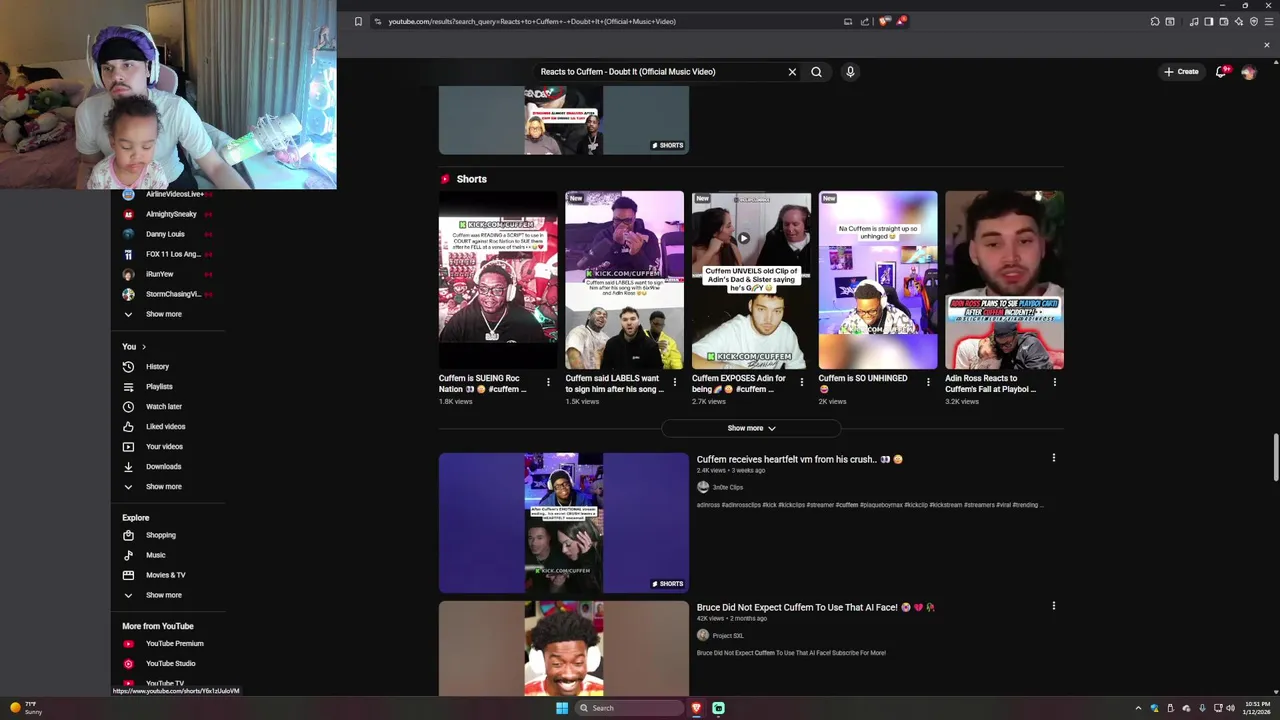This screenshot has height=720, width=1280.
Task: Expand Show more under subscriptions list
Action: 163,314
